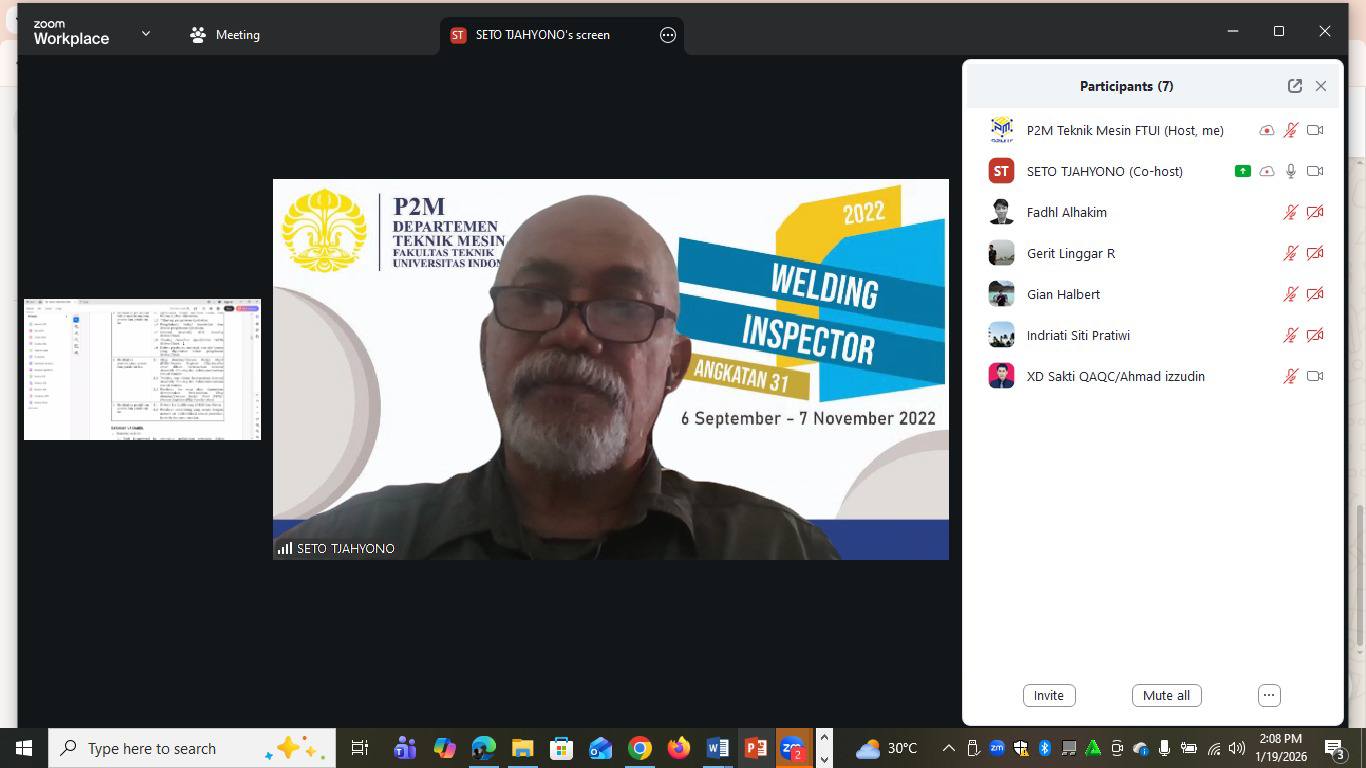
Task: Click the muted mic icon for Fadhl Alhakim
Action: pos(1291,212)
